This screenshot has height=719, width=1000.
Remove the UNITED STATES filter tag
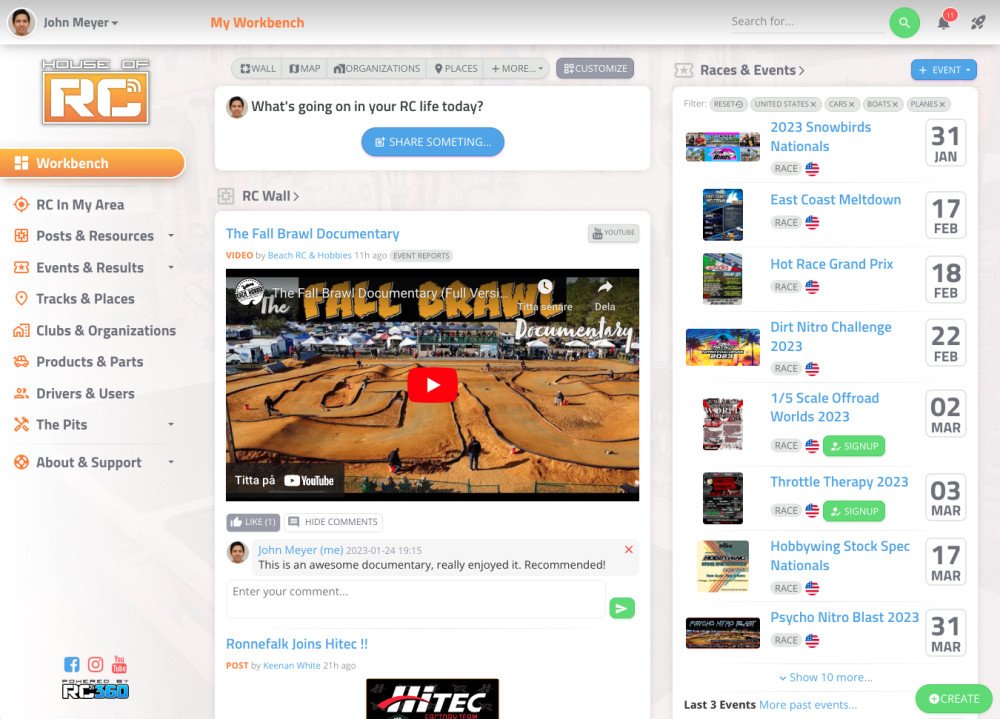click(x=813, y=104)
